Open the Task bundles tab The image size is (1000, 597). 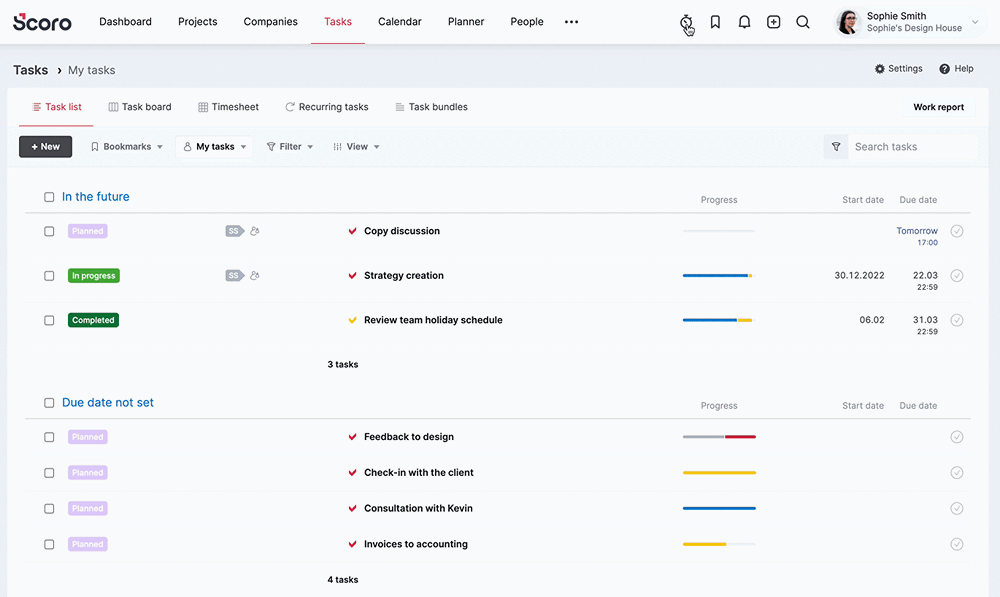(x=432, y=107)
